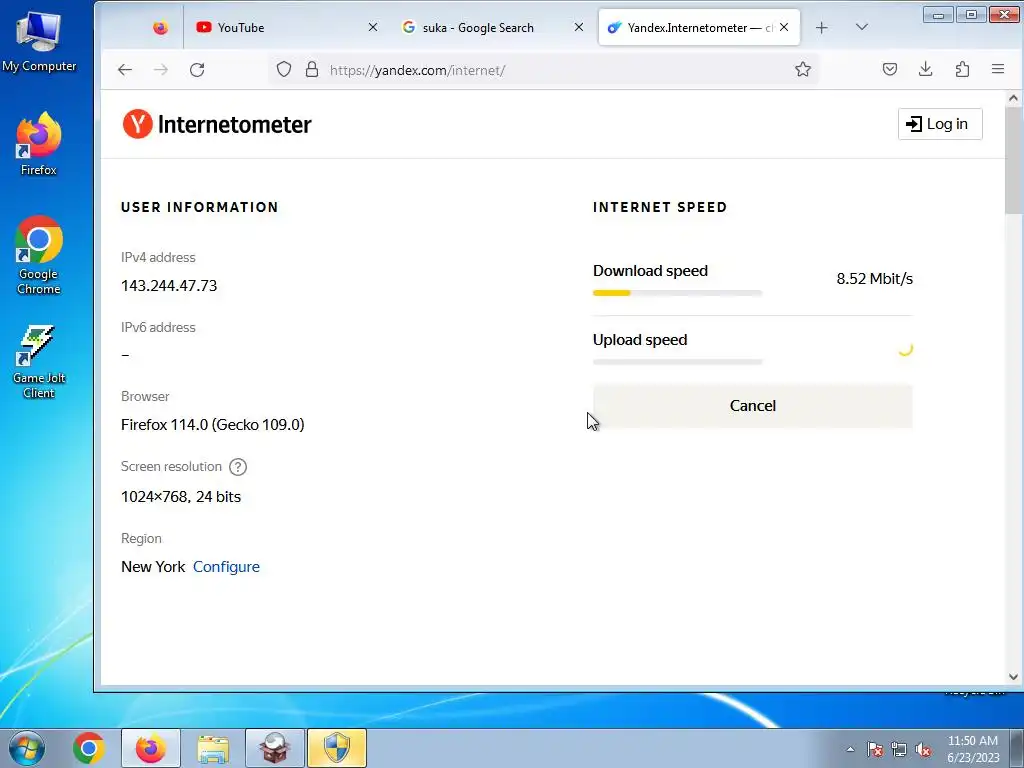Click the 8.52 Mbit/s download value
1024x768 pixels.
(874, 279)
